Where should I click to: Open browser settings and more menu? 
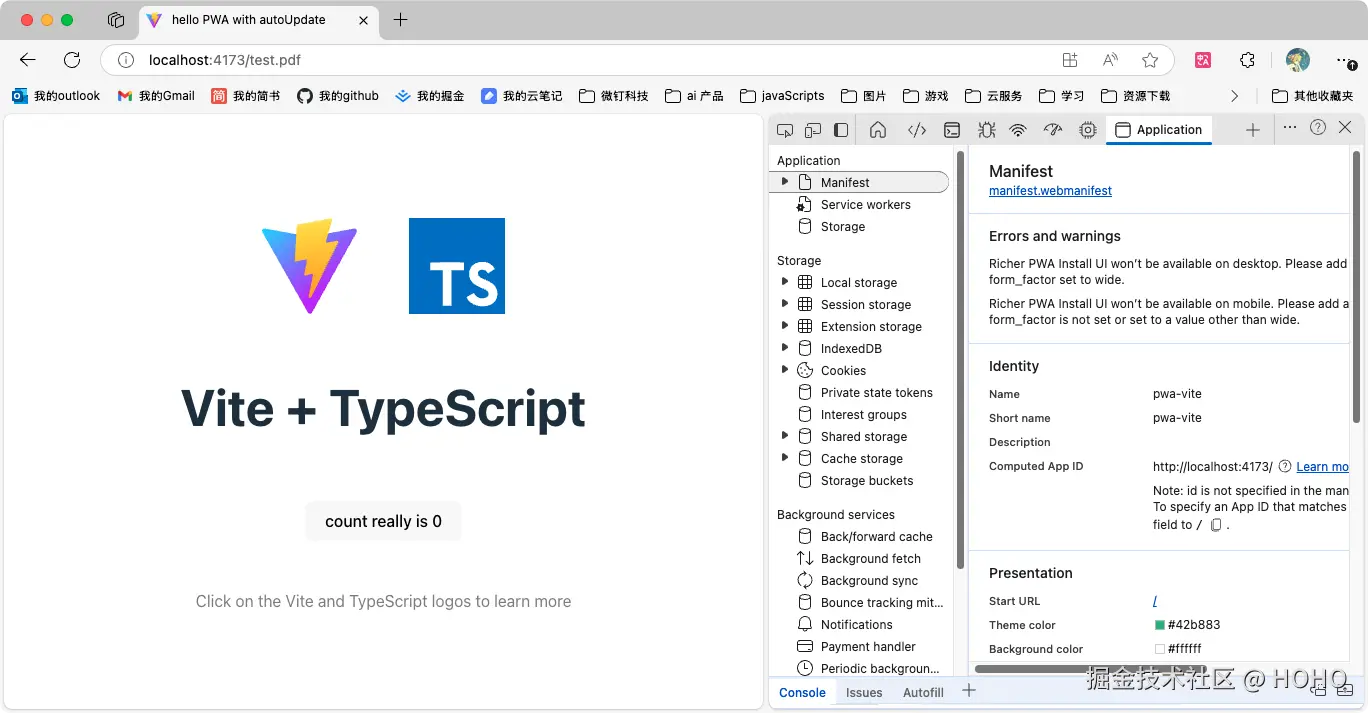[1346, 60]
